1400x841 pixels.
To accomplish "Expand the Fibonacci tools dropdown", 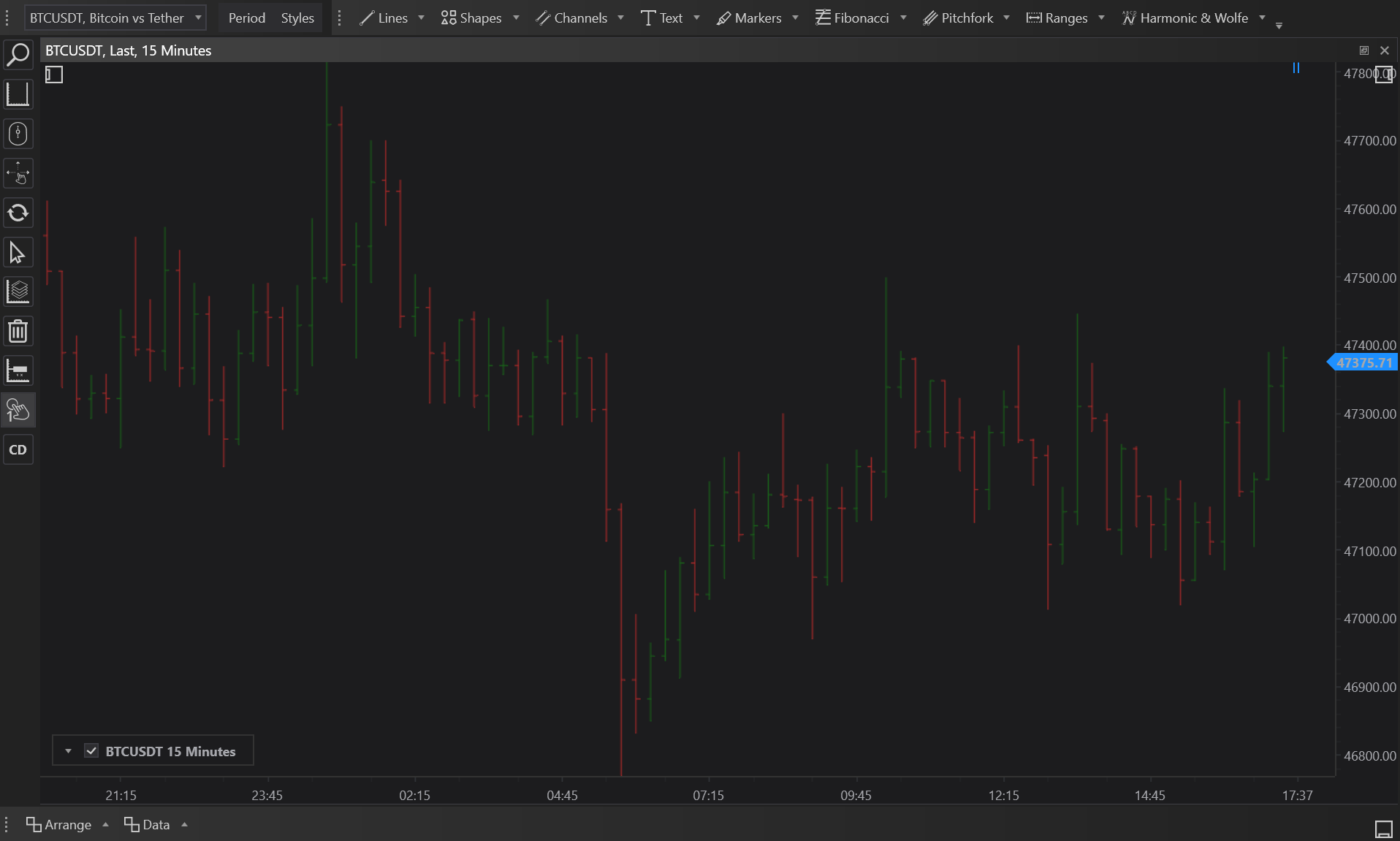I will tap(903, 18).
